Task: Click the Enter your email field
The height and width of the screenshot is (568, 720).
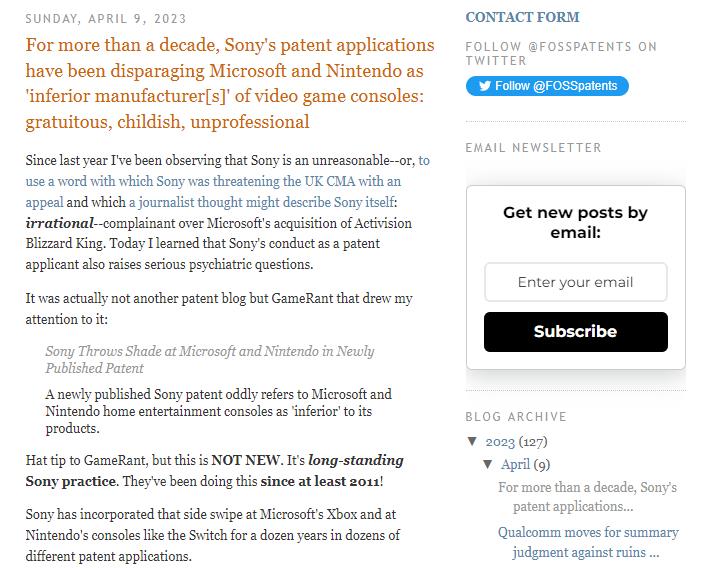Action: (x=575, y=282)
